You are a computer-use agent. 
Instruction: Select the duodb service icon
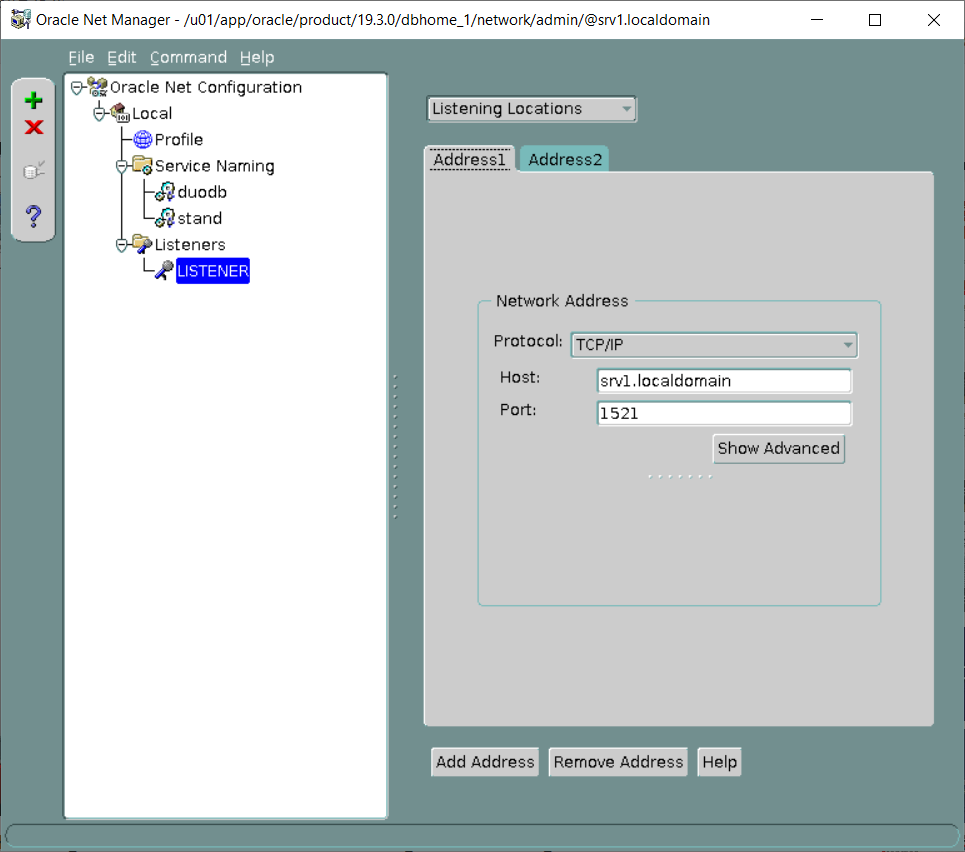coord(165,192)
